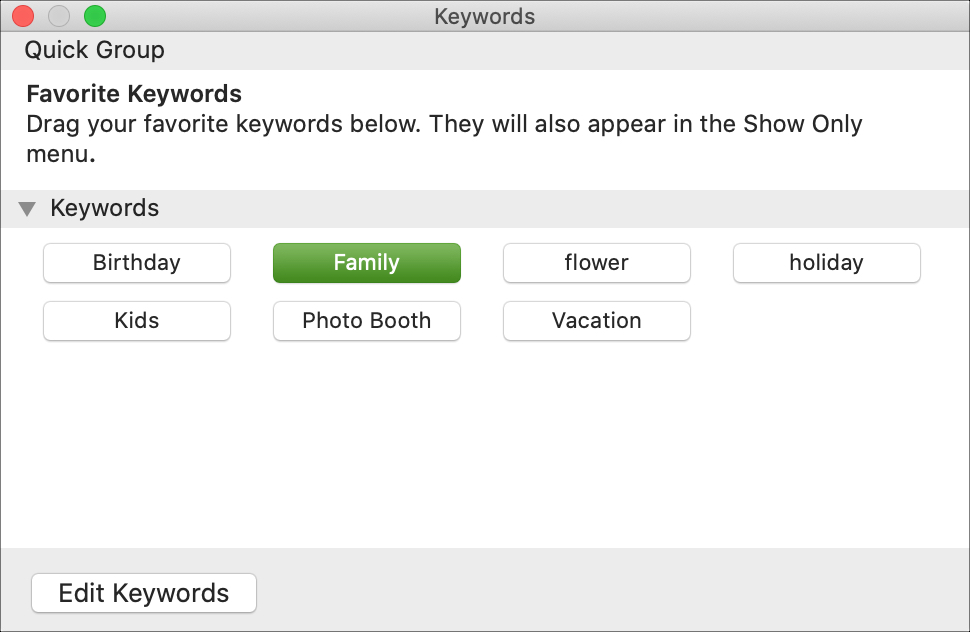Screen dimensions: 970x632
Task: Click the blank area below keyword buttons
Action: (485, 445)
